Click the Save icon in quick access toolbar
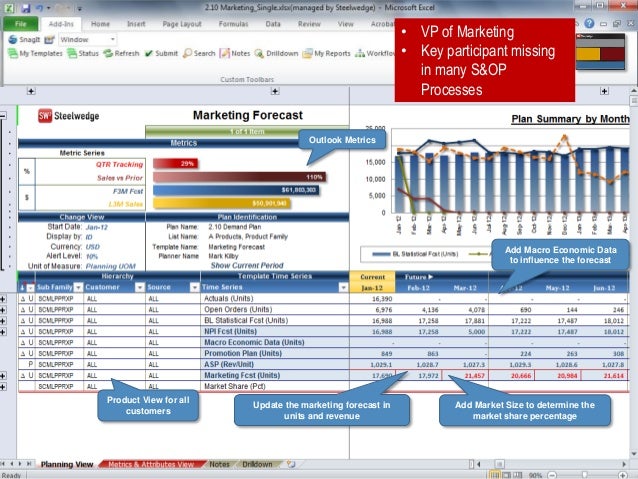The height and width of the screenshot is (479, 638). click(x=26, y=8)
